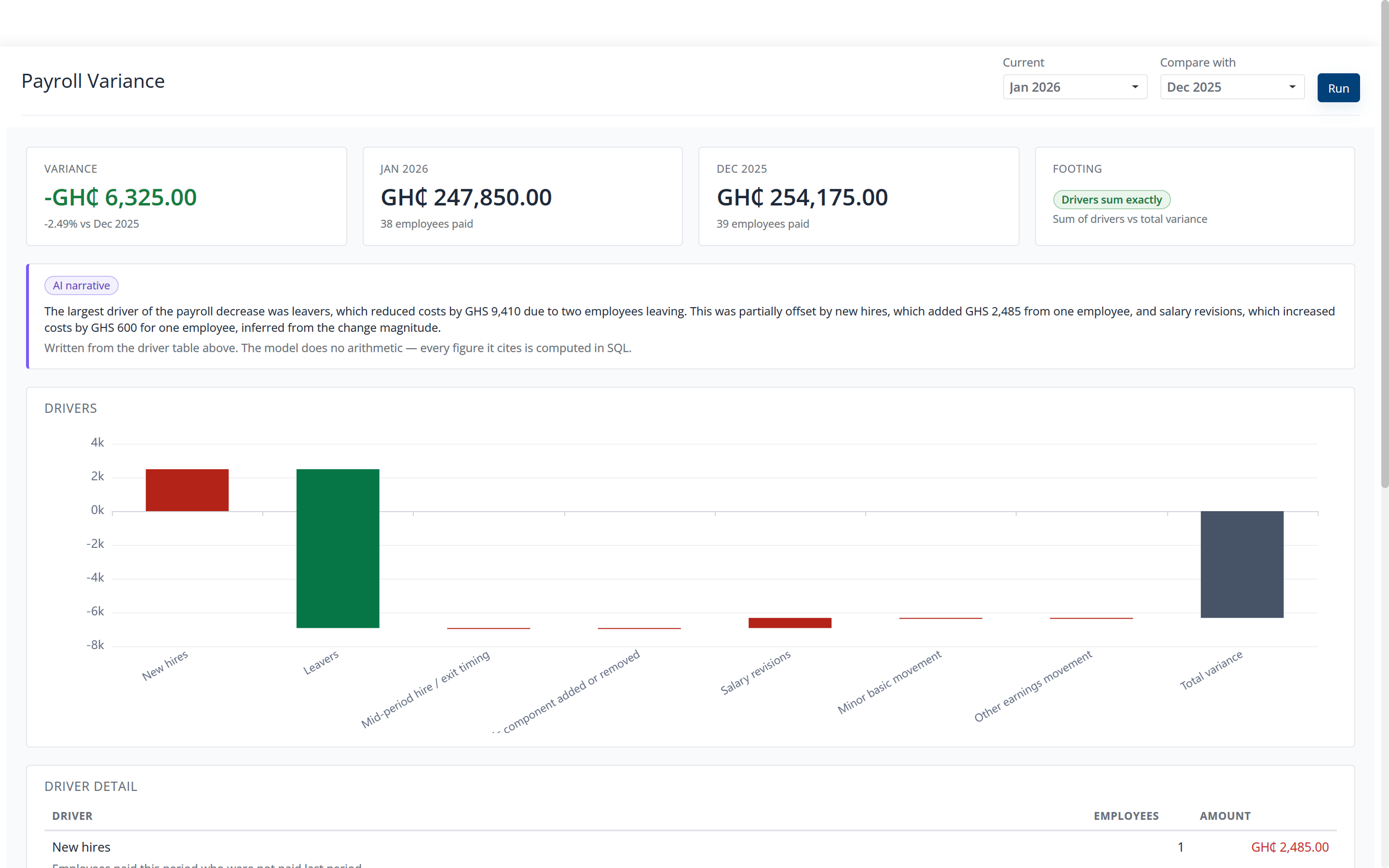Click the DRIVERS section heading
The height and width of the screenshot is (868, 1389).
[x=70, y=408]
